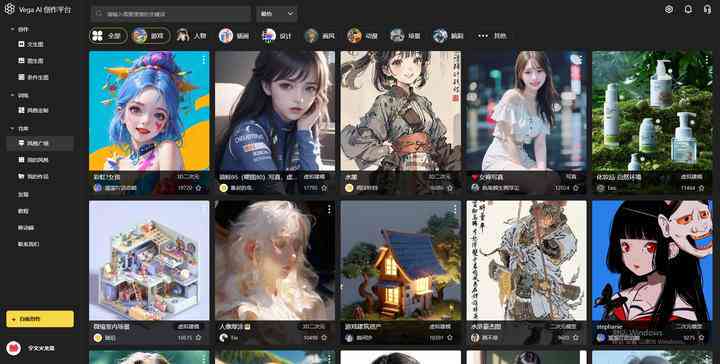This screenshot has width=720, height=364.
Task: Select the 人物 category tab
Action: point(192,35)
